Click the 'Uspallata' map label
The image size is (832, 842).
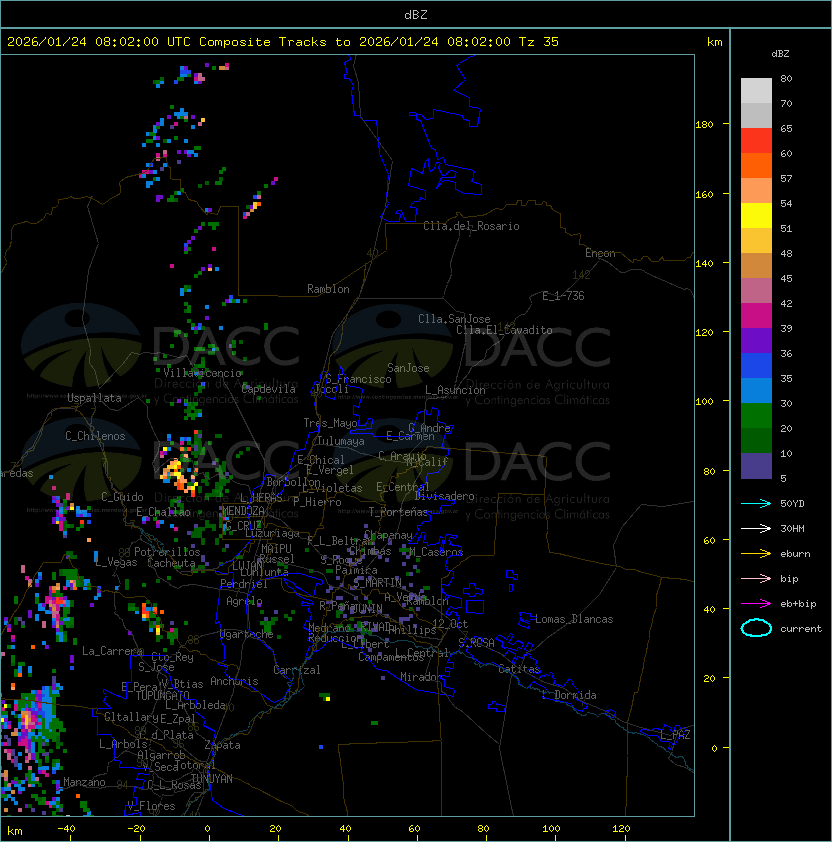coord(94,398)
